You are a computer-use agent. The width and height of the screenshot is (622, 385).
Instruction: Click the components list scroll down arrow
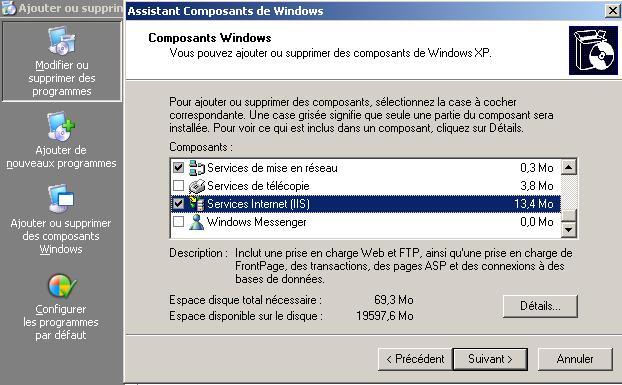(x=569, y=230)
